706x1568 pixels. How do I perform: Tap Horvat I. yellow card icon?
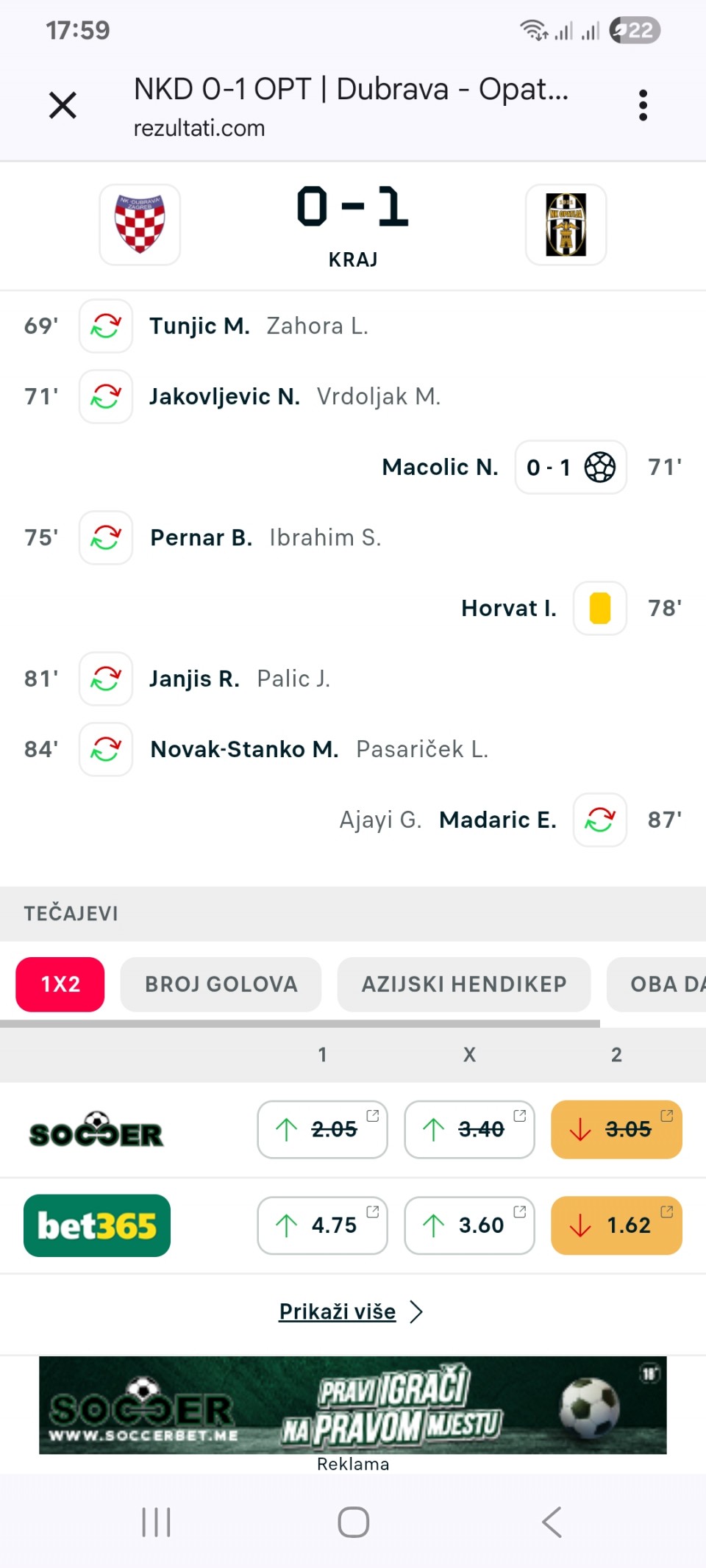point(599,608)
